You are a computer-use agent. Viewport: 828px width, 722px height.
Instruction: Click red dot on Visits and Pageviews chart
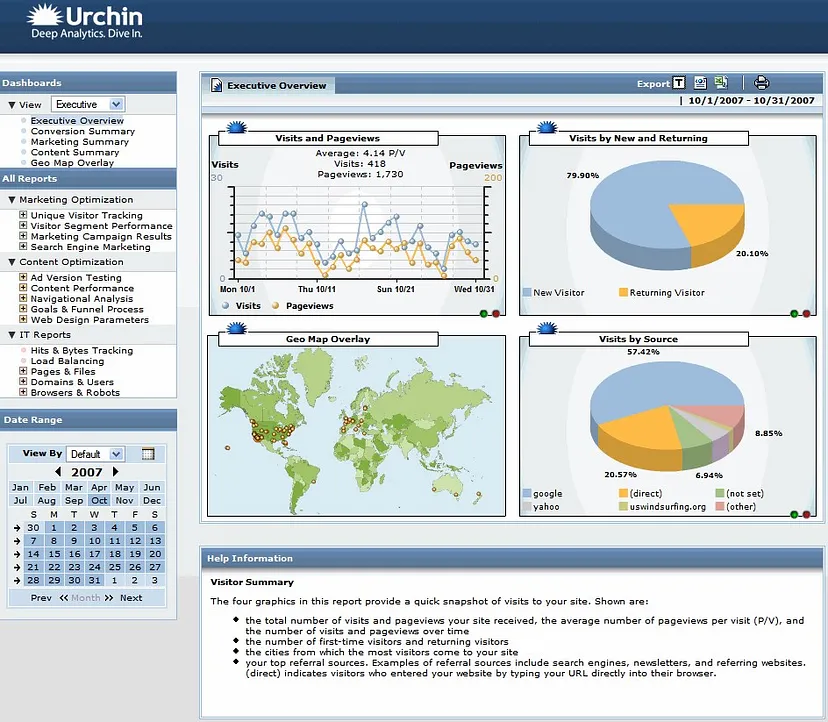496,314
